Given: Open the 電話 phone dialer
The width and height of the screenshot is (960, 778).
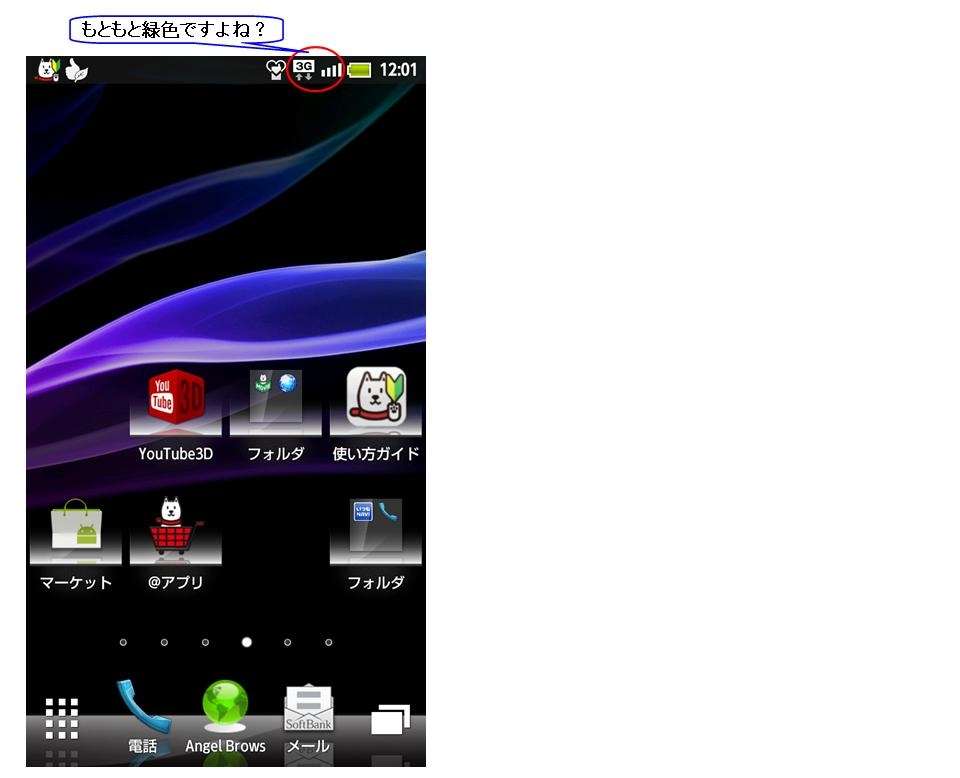Looking at the screenshot, I should tap(141, 714).
